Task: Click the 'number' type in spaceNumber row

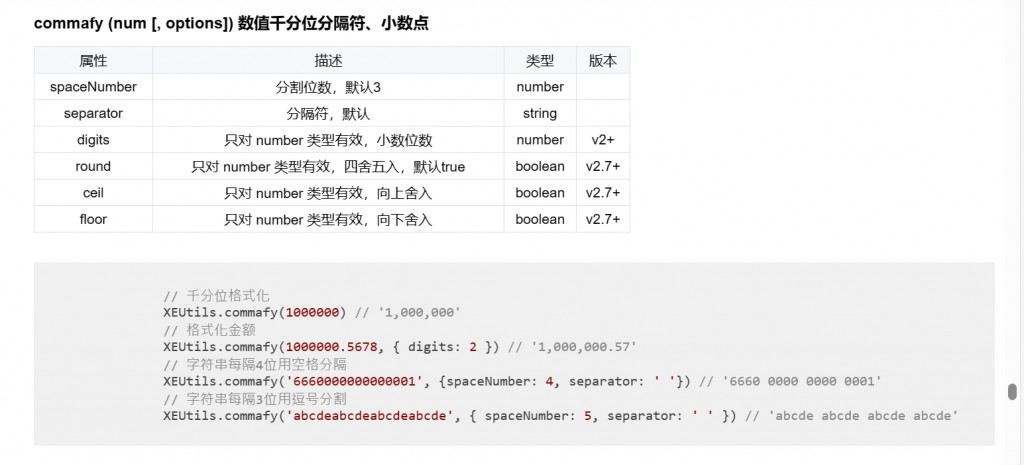Action: point(540,87)
